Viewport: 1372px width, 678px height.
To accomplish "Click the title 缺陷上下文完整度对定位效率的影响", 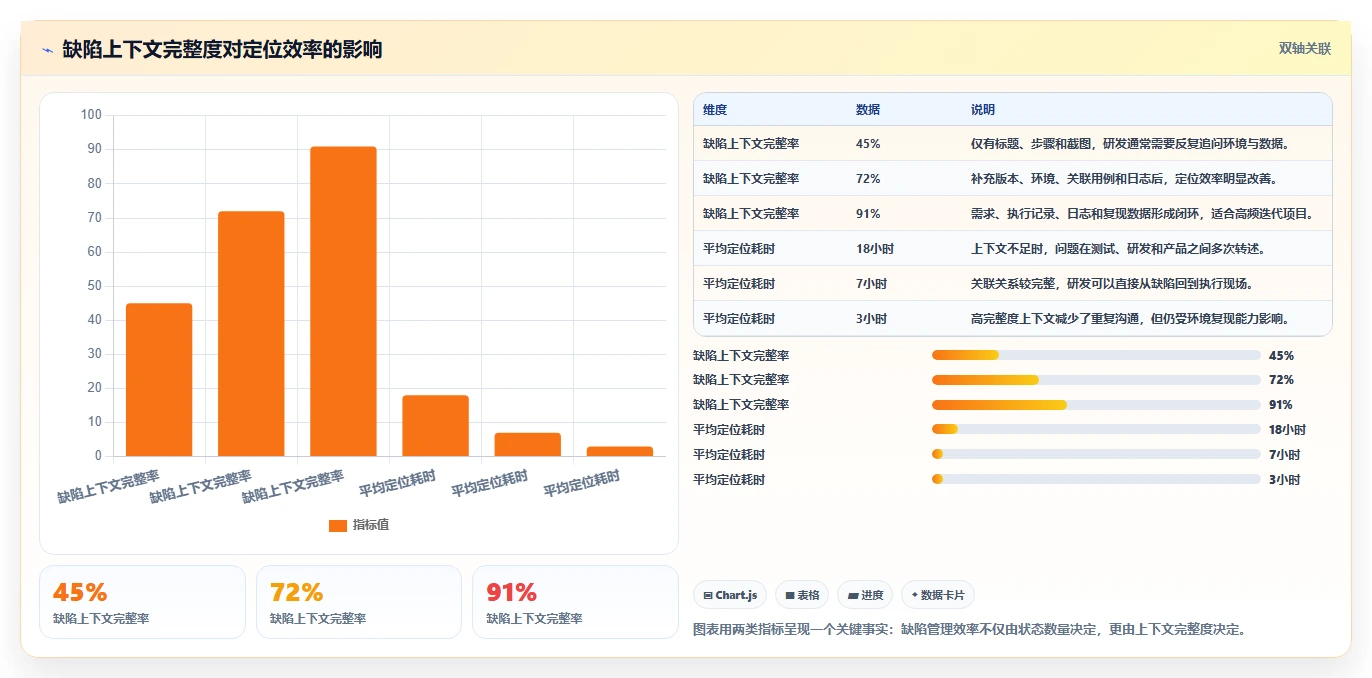I will pos(222,50).
